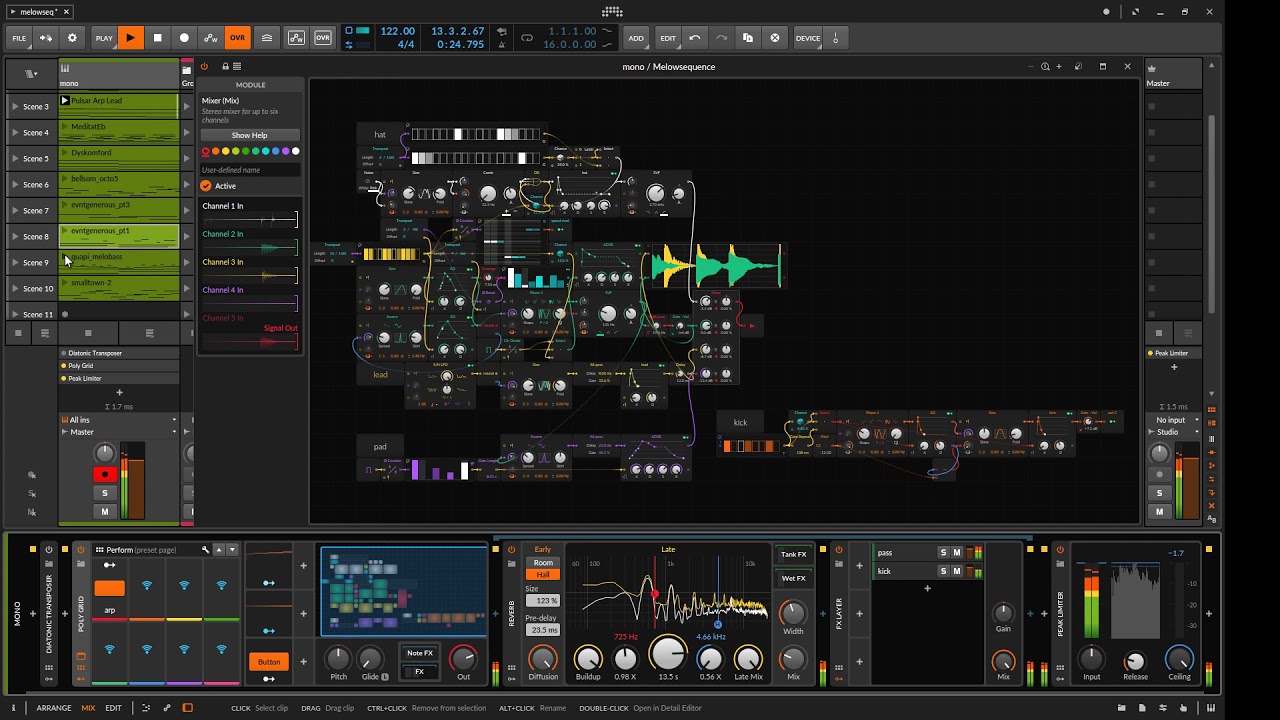Image resolution: width=1280 pixels, height=720 pixels.
Task: Toggle the loop icon in transport display
Action: (x=527, y=38)
